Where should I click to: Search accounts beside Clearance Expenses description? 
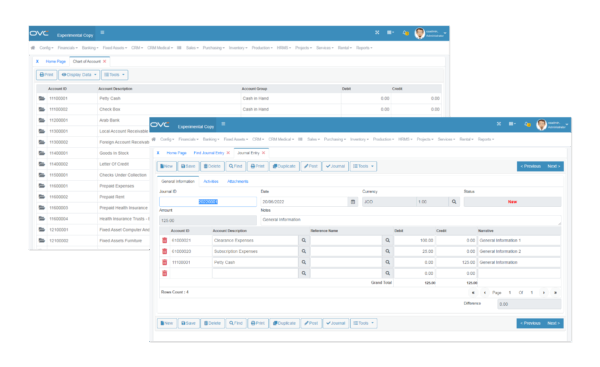[304, 240]
